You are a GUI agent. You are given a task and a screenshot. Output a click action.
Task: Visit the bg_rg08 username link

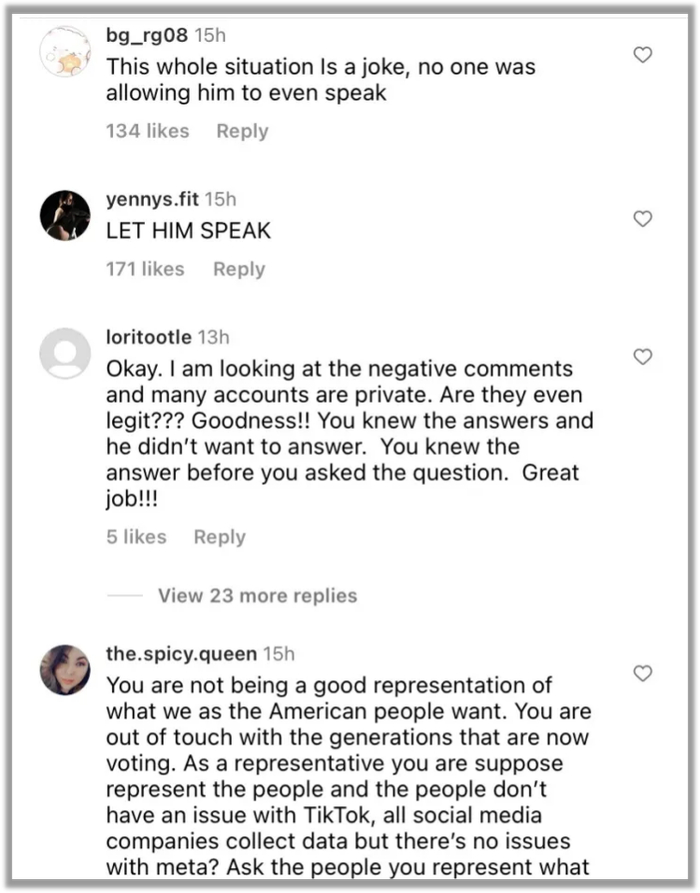(x=146, y=36)
